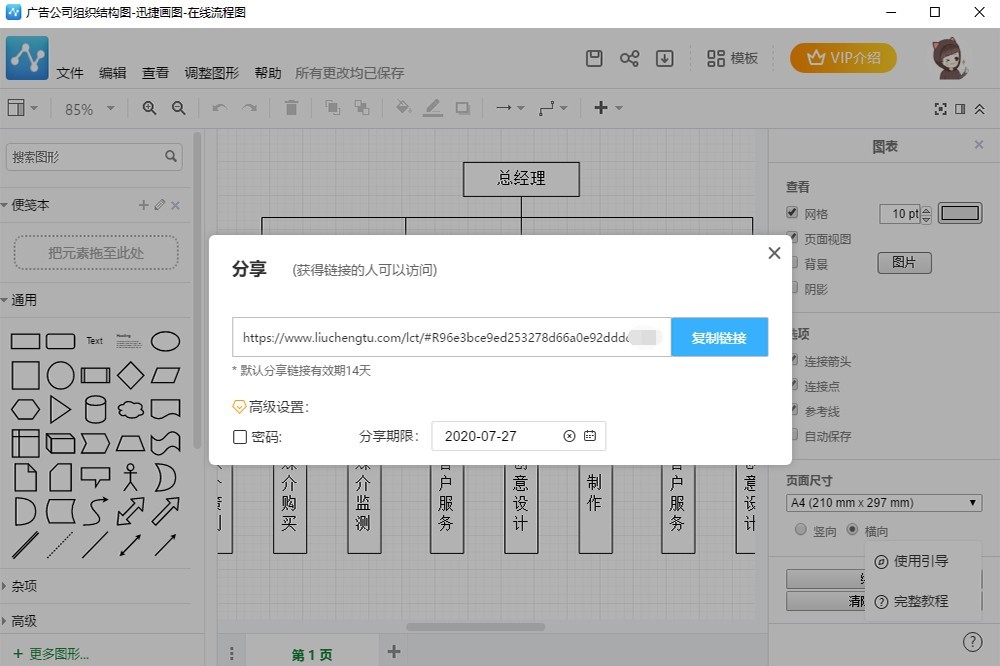Open the 调整图形 menu
Viewport: 1000px width, 666px height.
(212, 73)
